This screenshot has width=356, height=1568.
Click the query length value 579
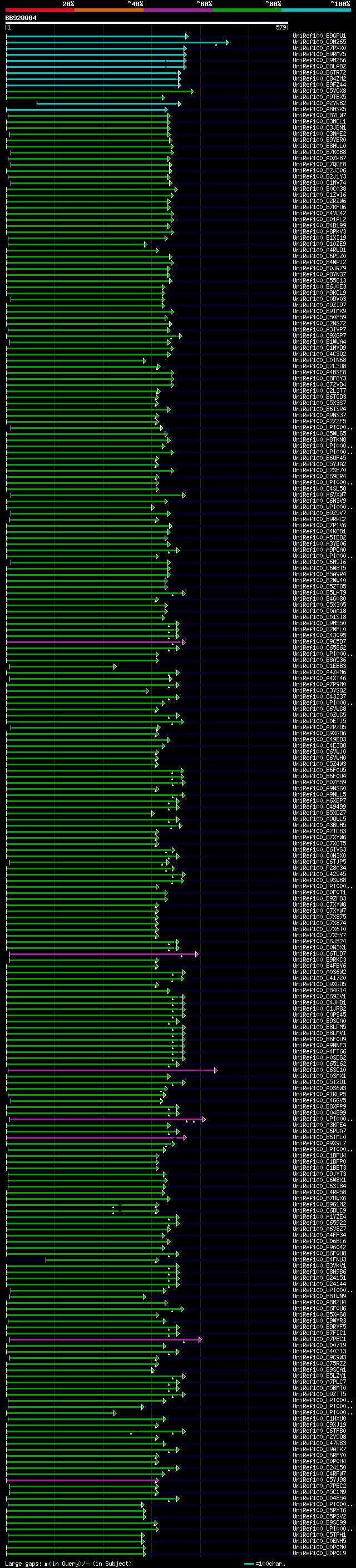[281, 27]
